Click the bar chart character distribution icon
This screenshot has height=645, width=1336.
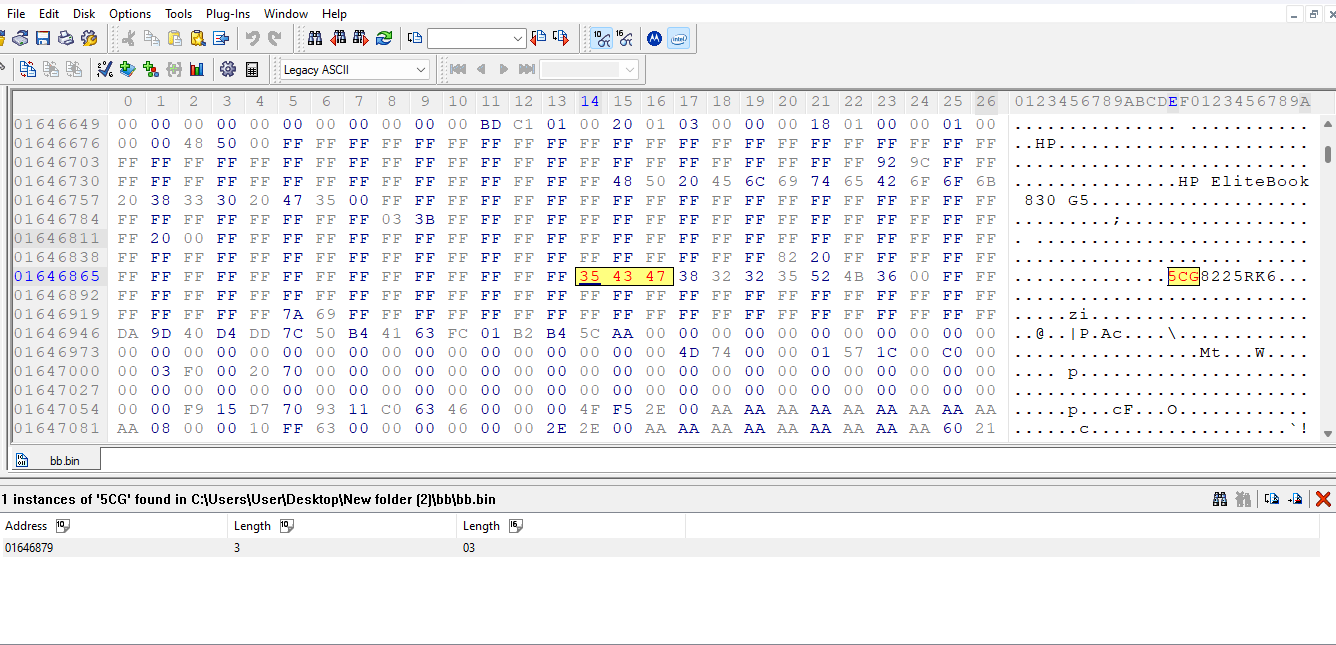(x=197, y=69)
